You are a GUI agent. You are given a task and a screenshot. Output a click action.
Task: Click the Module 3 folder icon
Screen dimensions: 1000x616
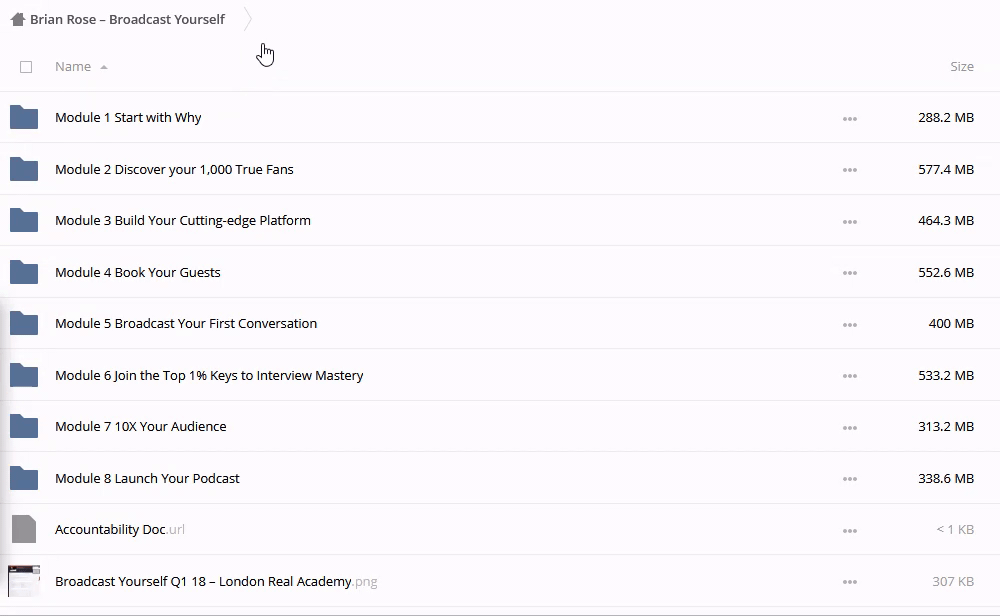click(x=24, y=221)
